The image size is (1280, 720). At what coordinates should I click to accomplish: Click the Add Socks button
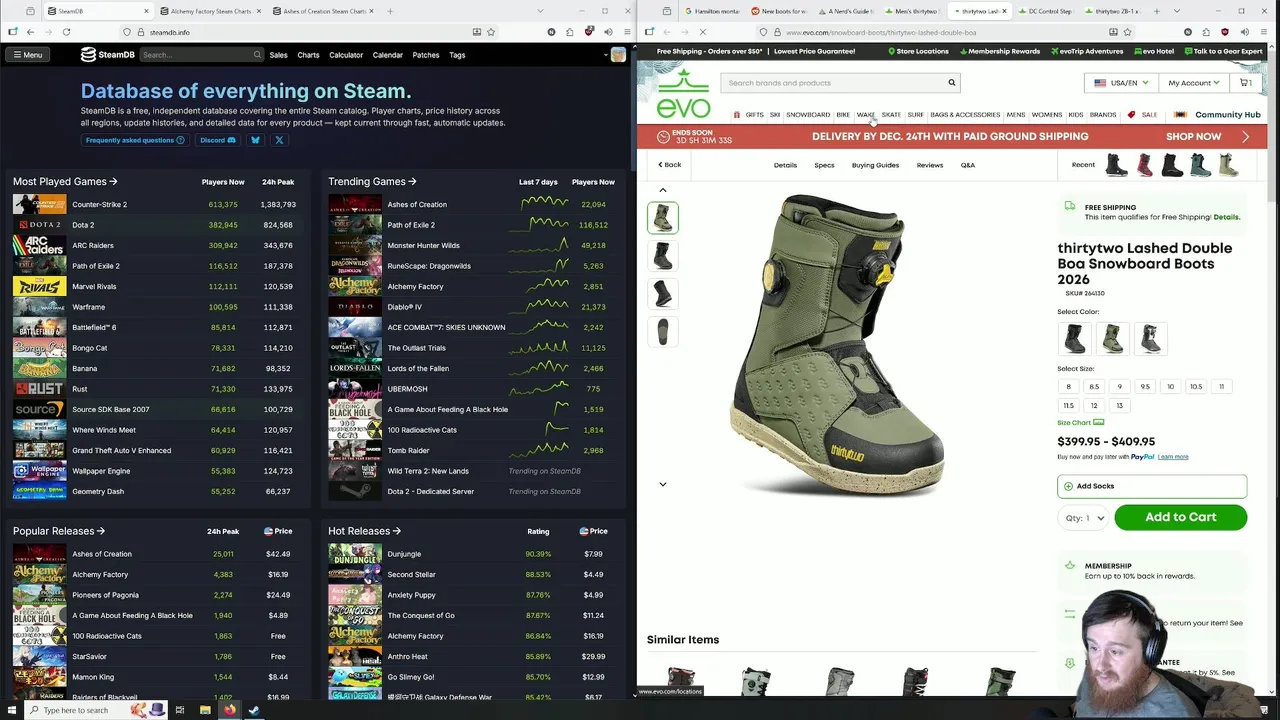pyautogui.click(x=1152, y=486)
